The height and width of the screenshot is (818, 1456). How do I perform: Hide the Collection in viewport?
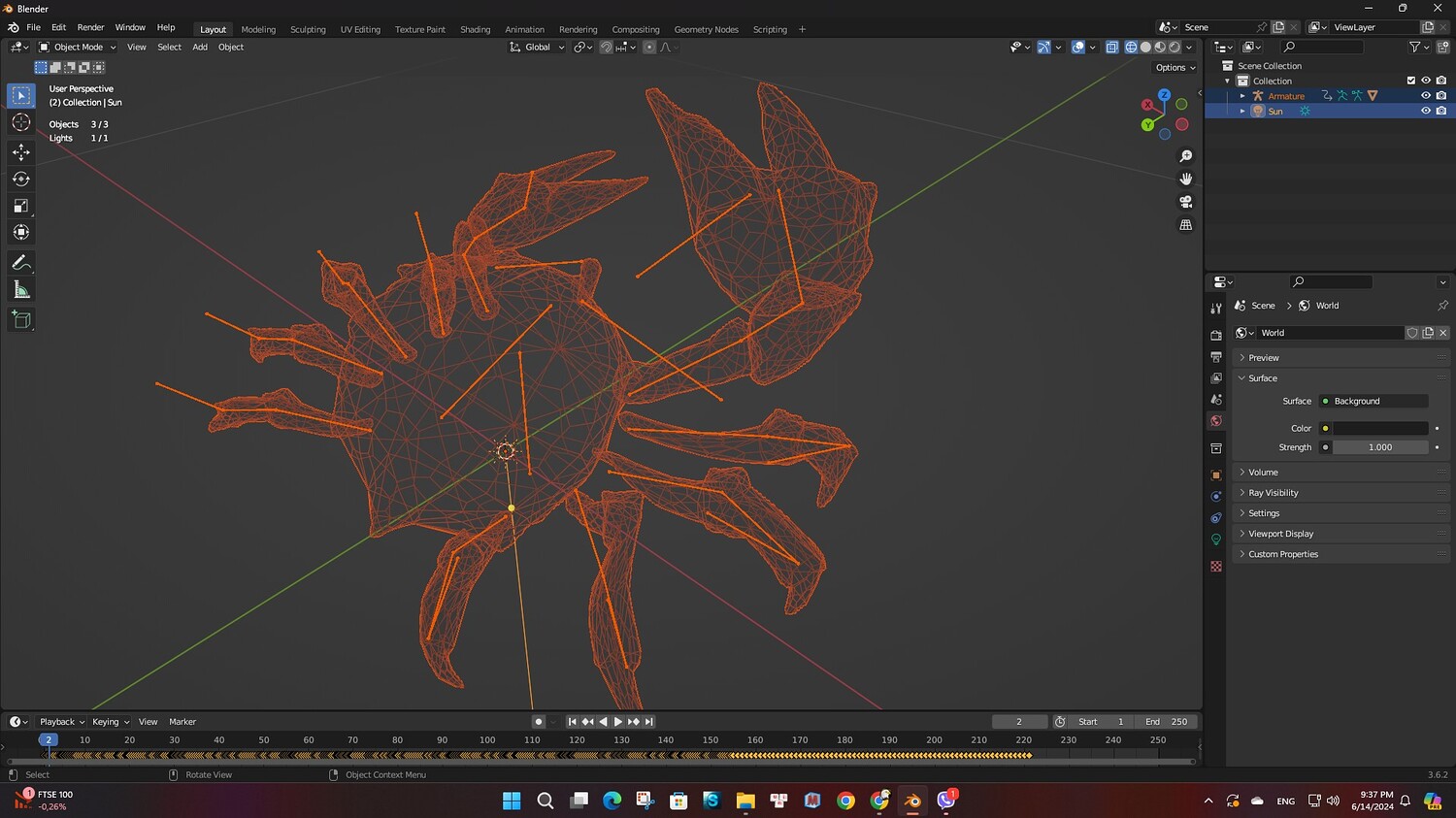[x=1426, y=81]
